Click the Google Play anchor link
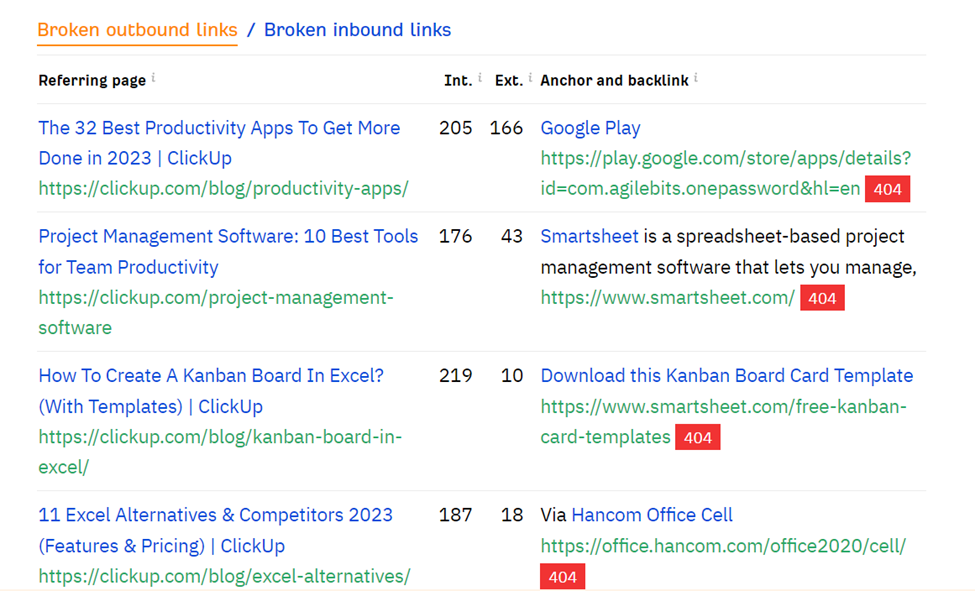Screen dimensions: 975x591 tap(590, 127)
